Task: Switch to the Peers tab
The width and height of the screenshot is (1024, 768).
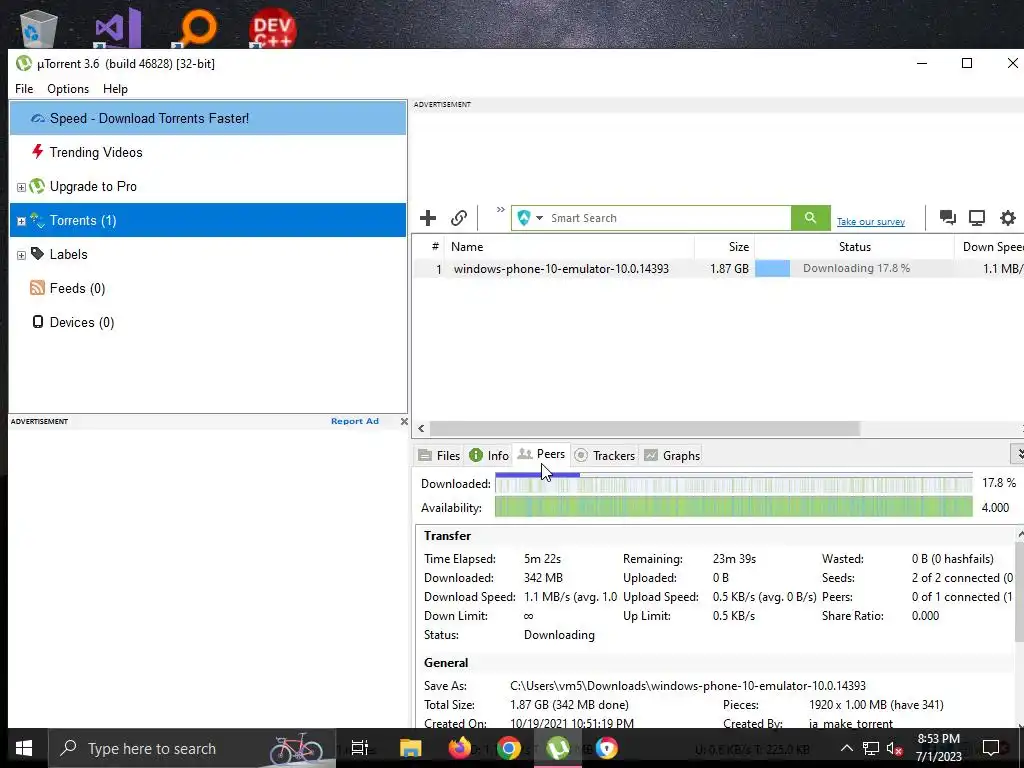Action: click(541, 454)
